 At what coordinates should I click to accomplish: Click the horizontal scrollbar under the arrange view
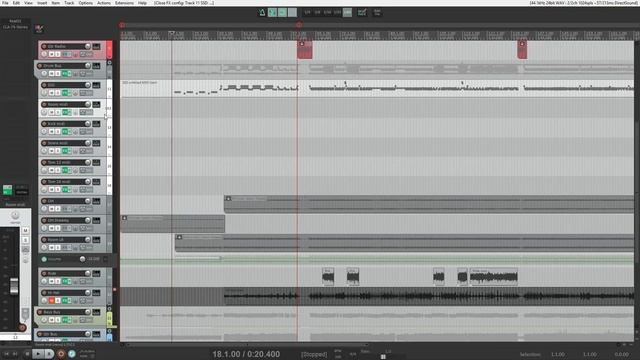[247, 345]
